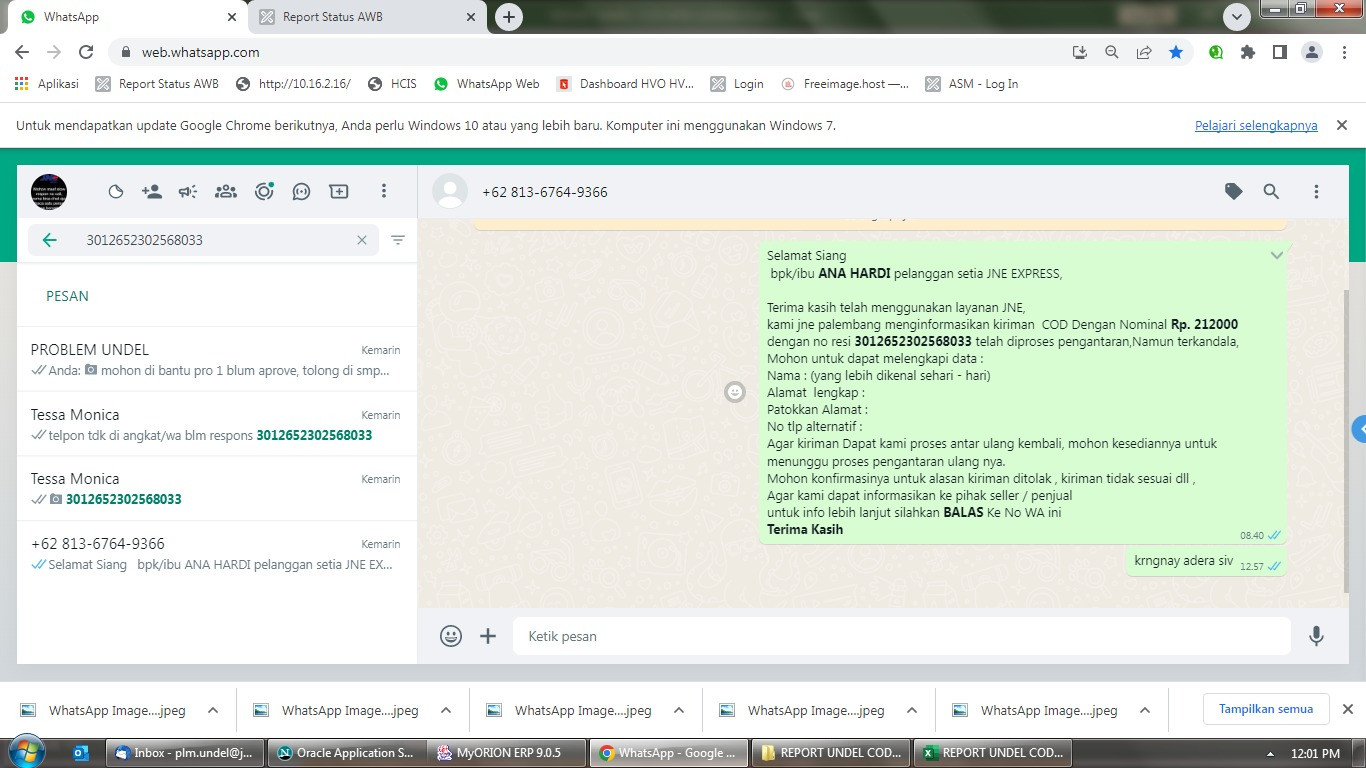
Task: Toggle the chat list filter icon
Action: point(398,240)
